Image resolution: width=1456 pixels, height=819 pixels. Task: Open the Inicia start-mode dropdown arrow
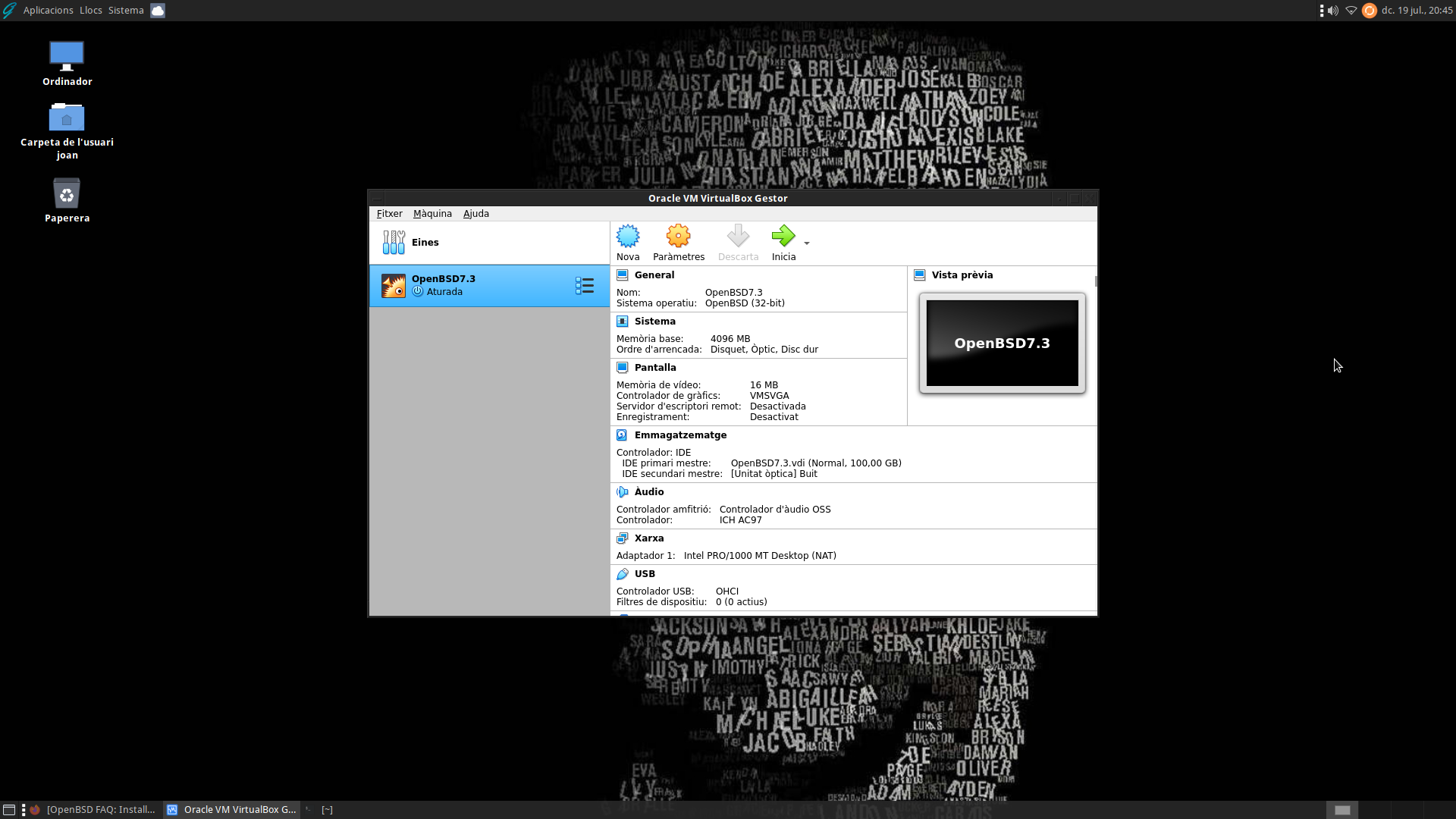(x=807, y=243)
